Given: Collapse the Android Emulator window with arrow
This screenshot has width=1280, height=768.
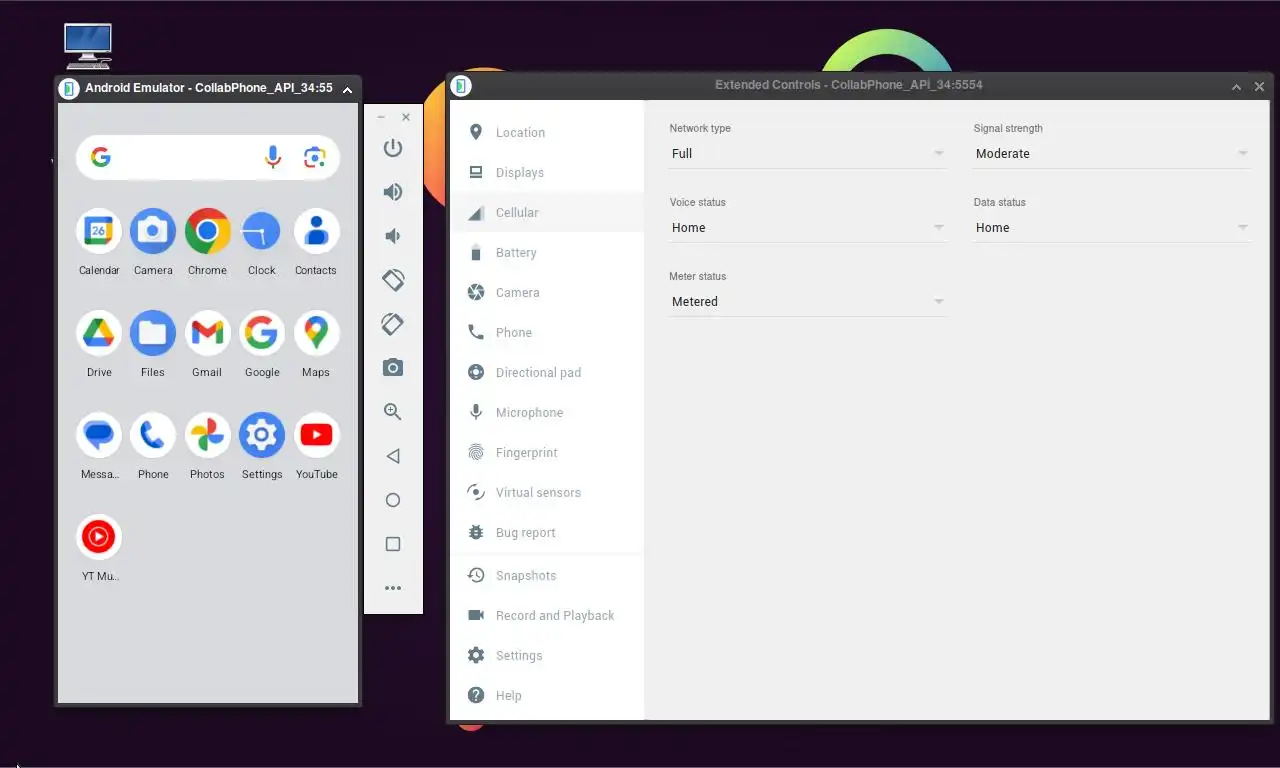Looking at the screenshot, I should point(347,89).
